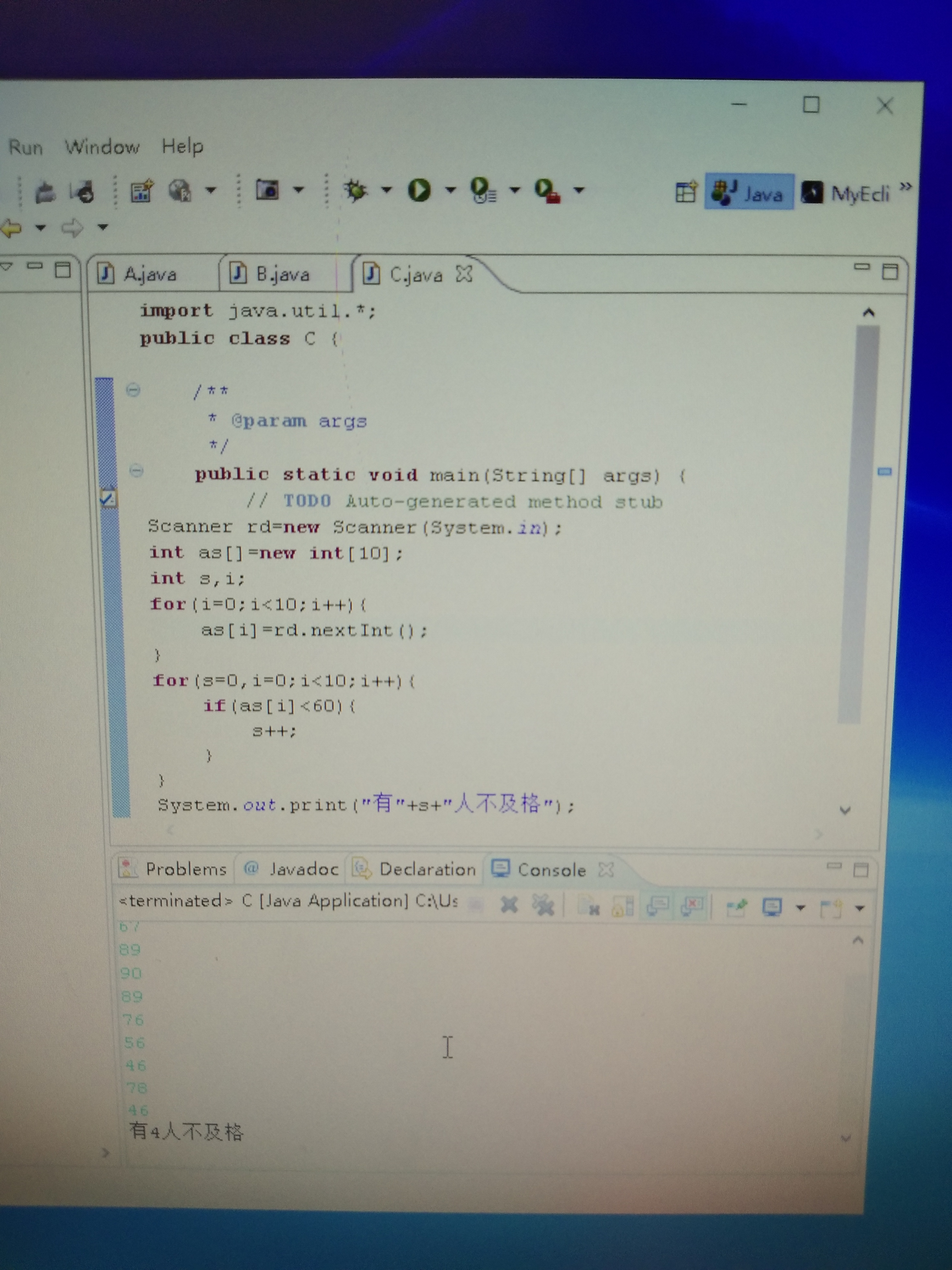The image size is (952, 1270).
Task: Open the Run button dropdown arrow
Action: tap(450, 190)
